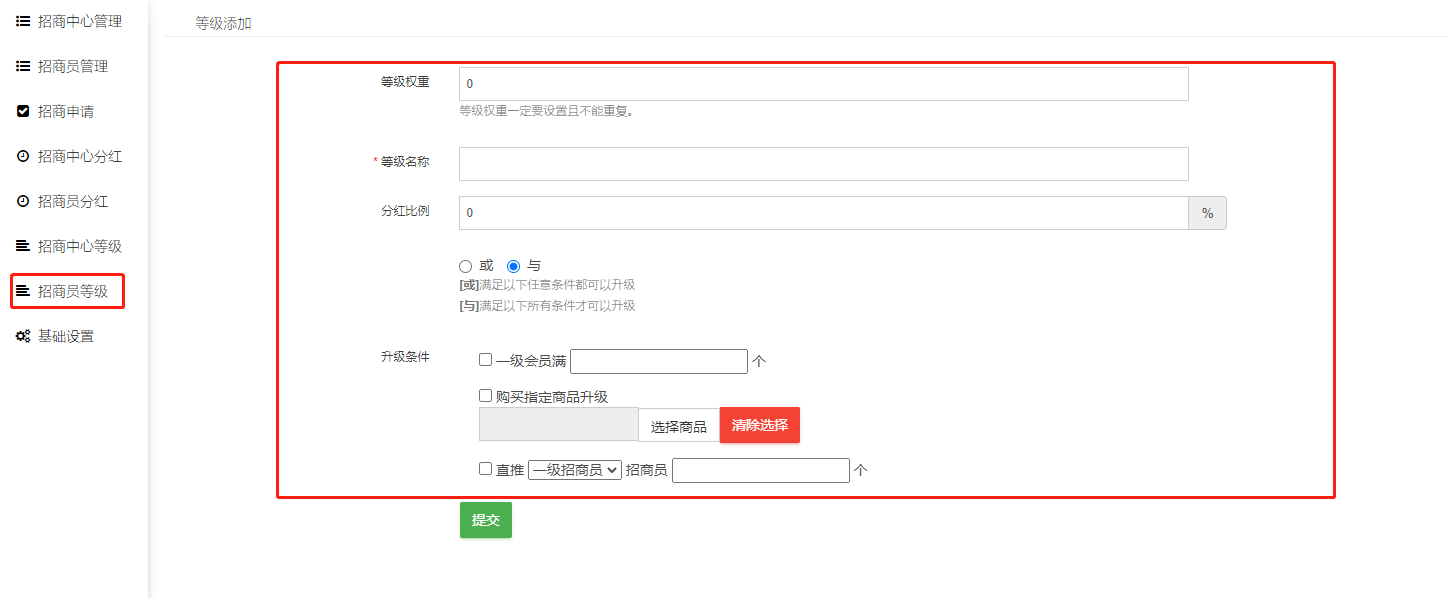
Task: Focus the 分红比例 input field
Action: (824, 213)
